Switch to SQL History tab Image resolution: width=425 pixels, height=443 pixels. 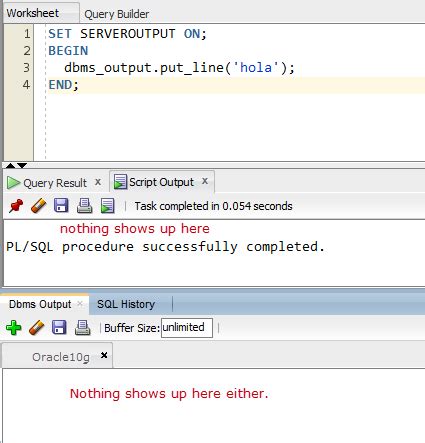126,304
